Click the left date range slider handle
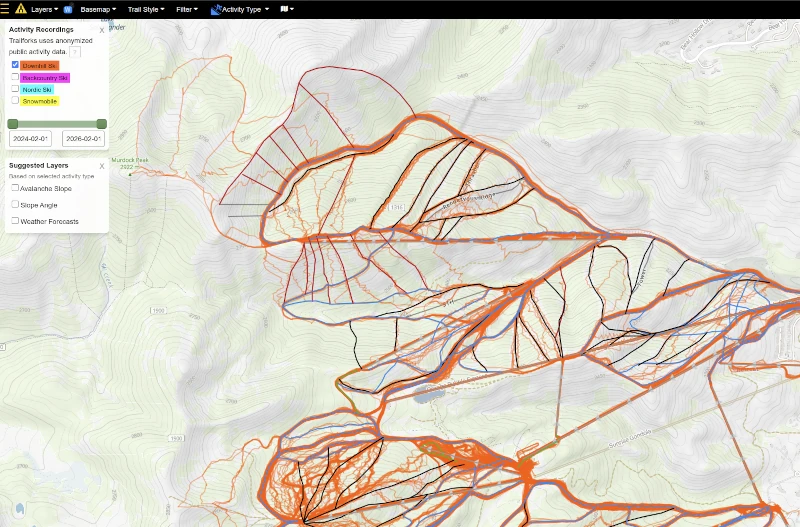Screen dimensions: 800x527 13,123
